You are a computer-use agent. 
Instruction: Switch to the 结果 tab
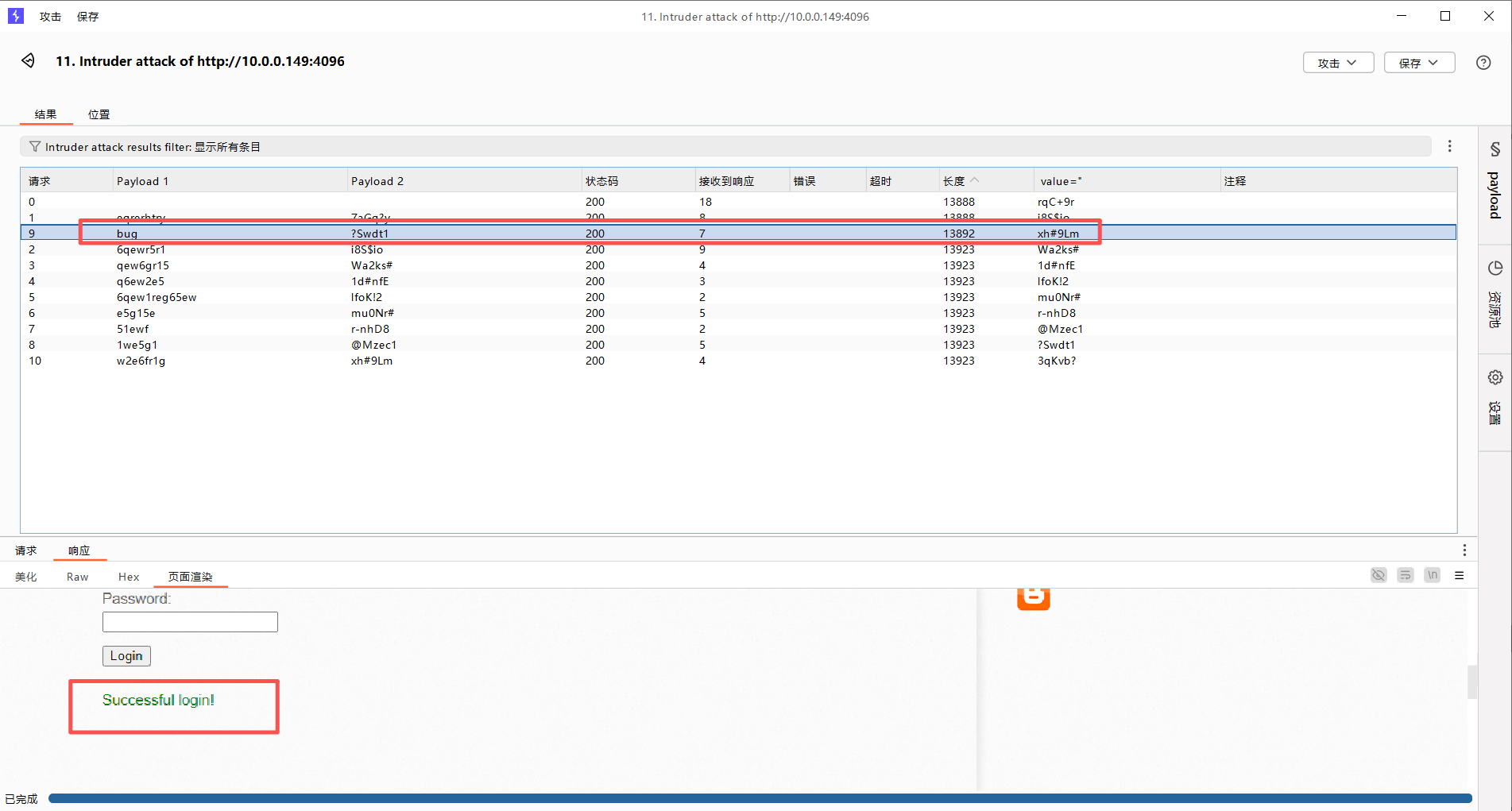[45, 114]
